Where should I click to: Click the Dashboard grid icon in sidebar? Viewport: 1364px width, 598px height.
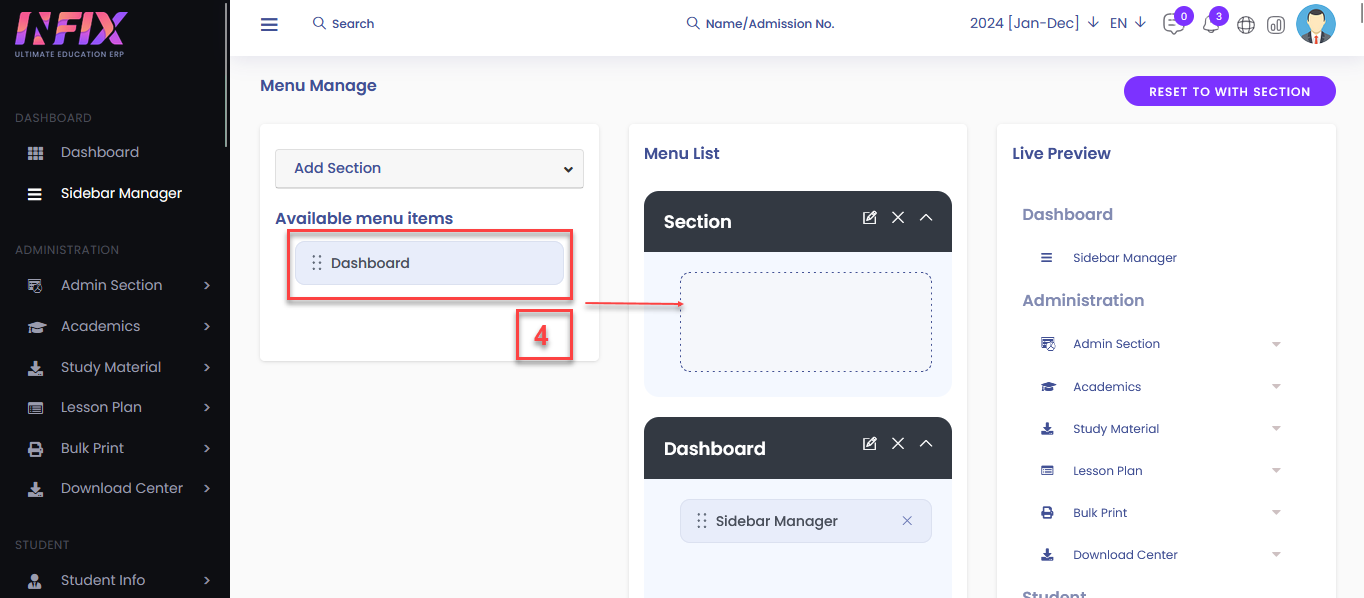[x=36, y=153]
